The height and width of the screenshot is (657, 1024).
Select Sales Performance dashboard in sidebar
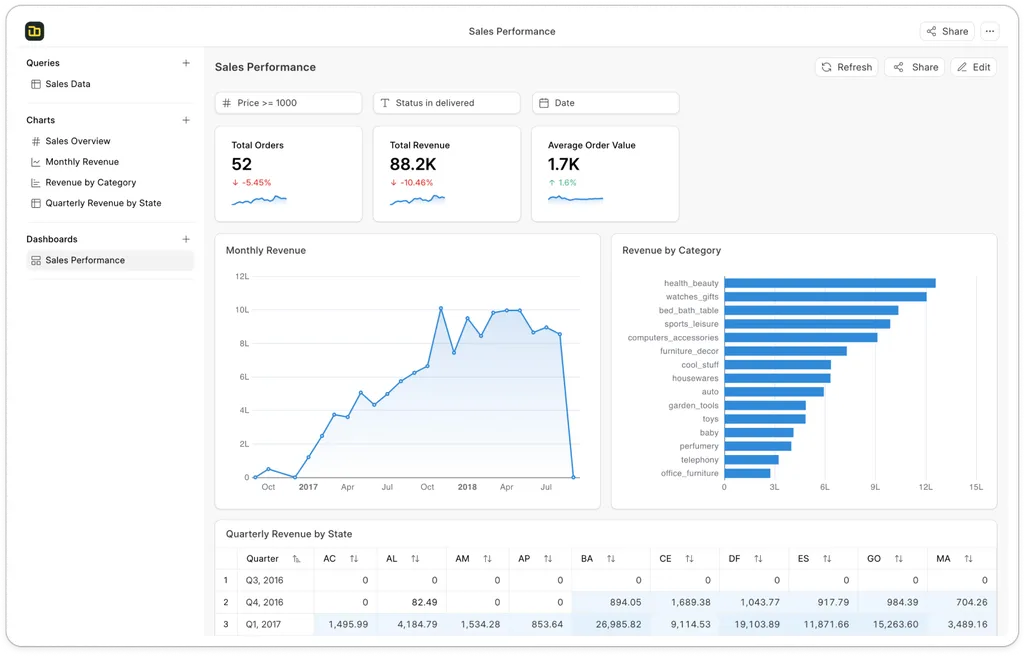85,260
